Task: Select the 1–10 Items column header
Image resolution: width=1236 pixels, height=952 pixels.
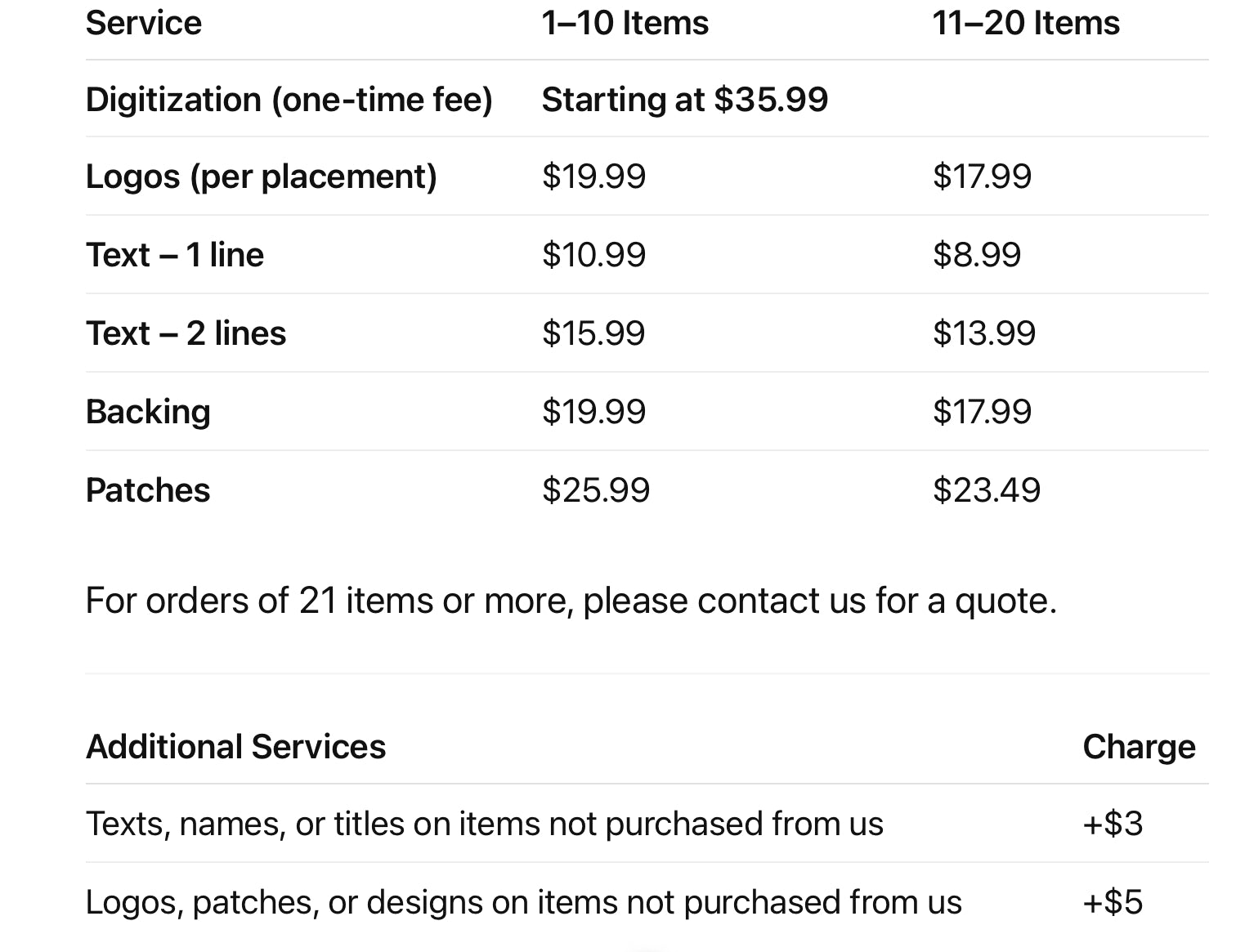Action: 625,23
